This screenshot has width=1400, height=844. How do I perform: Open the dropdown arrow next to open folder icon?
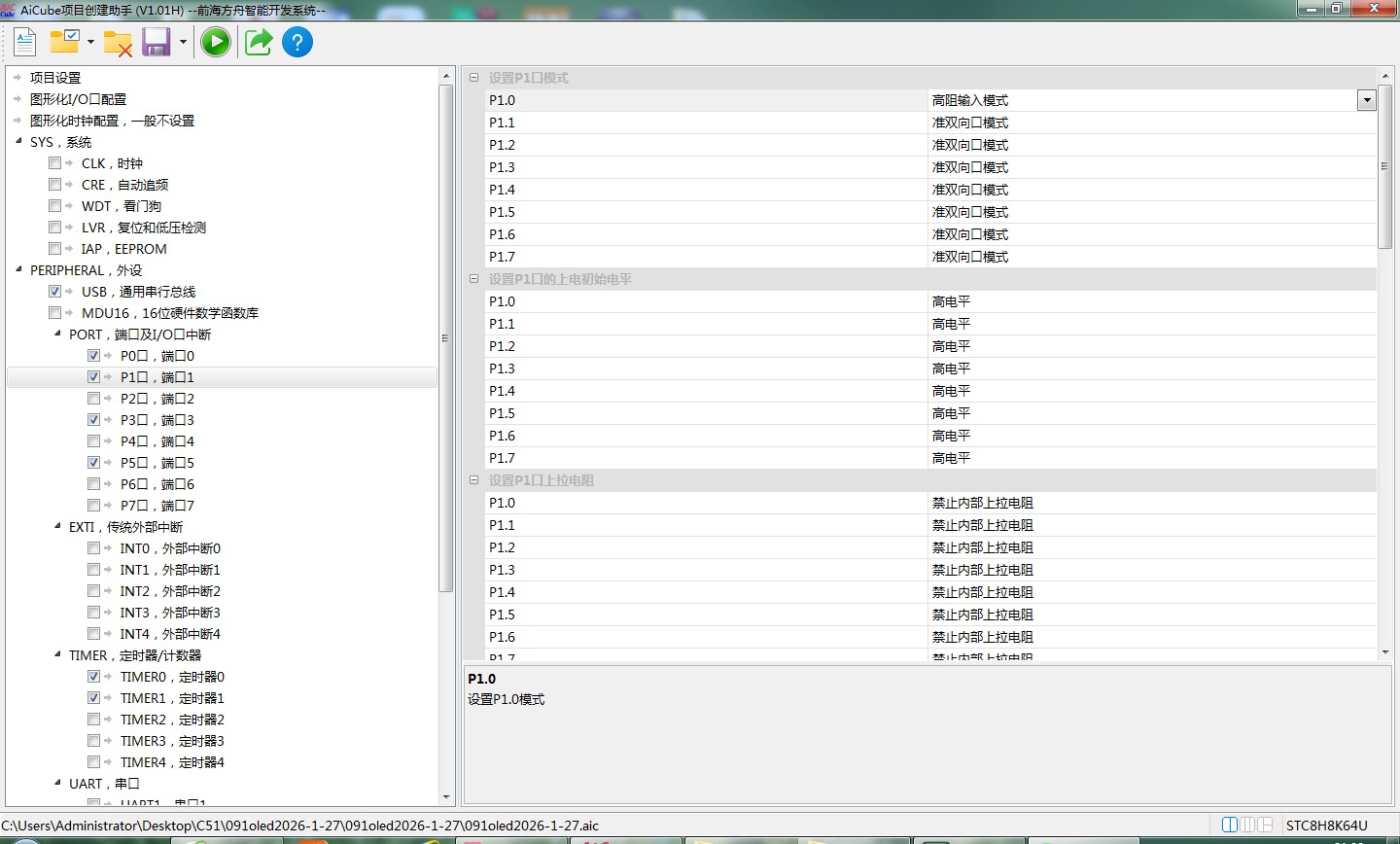90,42
